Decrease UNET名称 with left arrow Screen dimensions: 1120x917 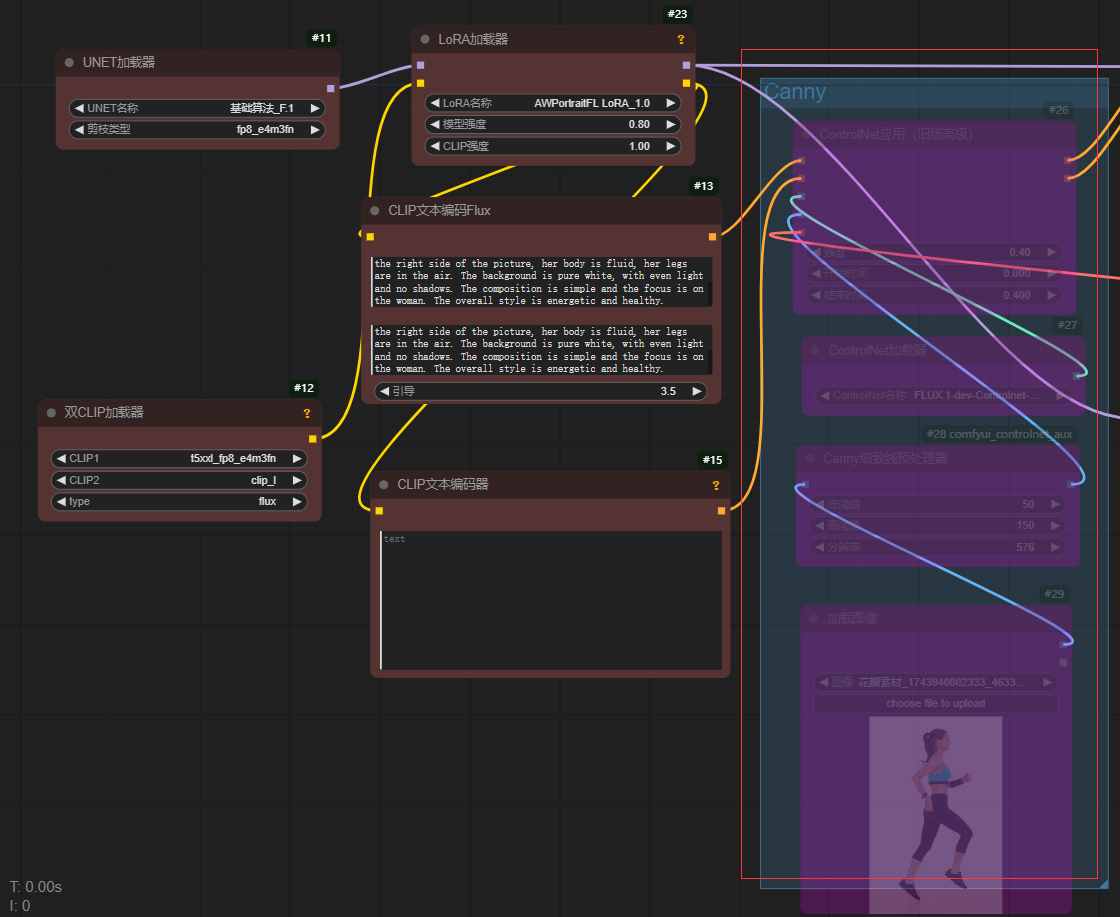(79, 109)
